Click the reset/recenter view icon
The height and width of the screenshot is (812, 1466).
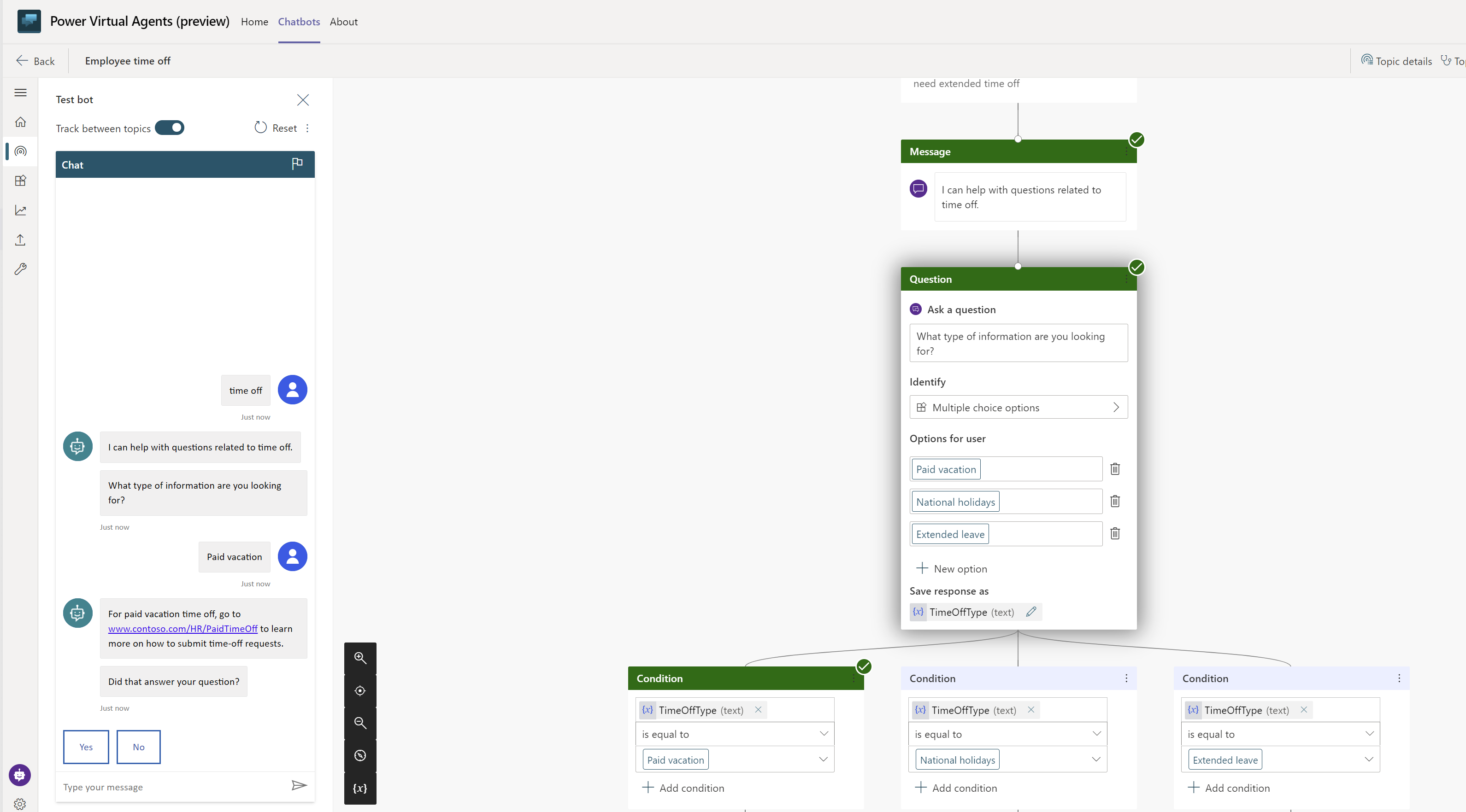pyautogui.click(x=362, y=691)
